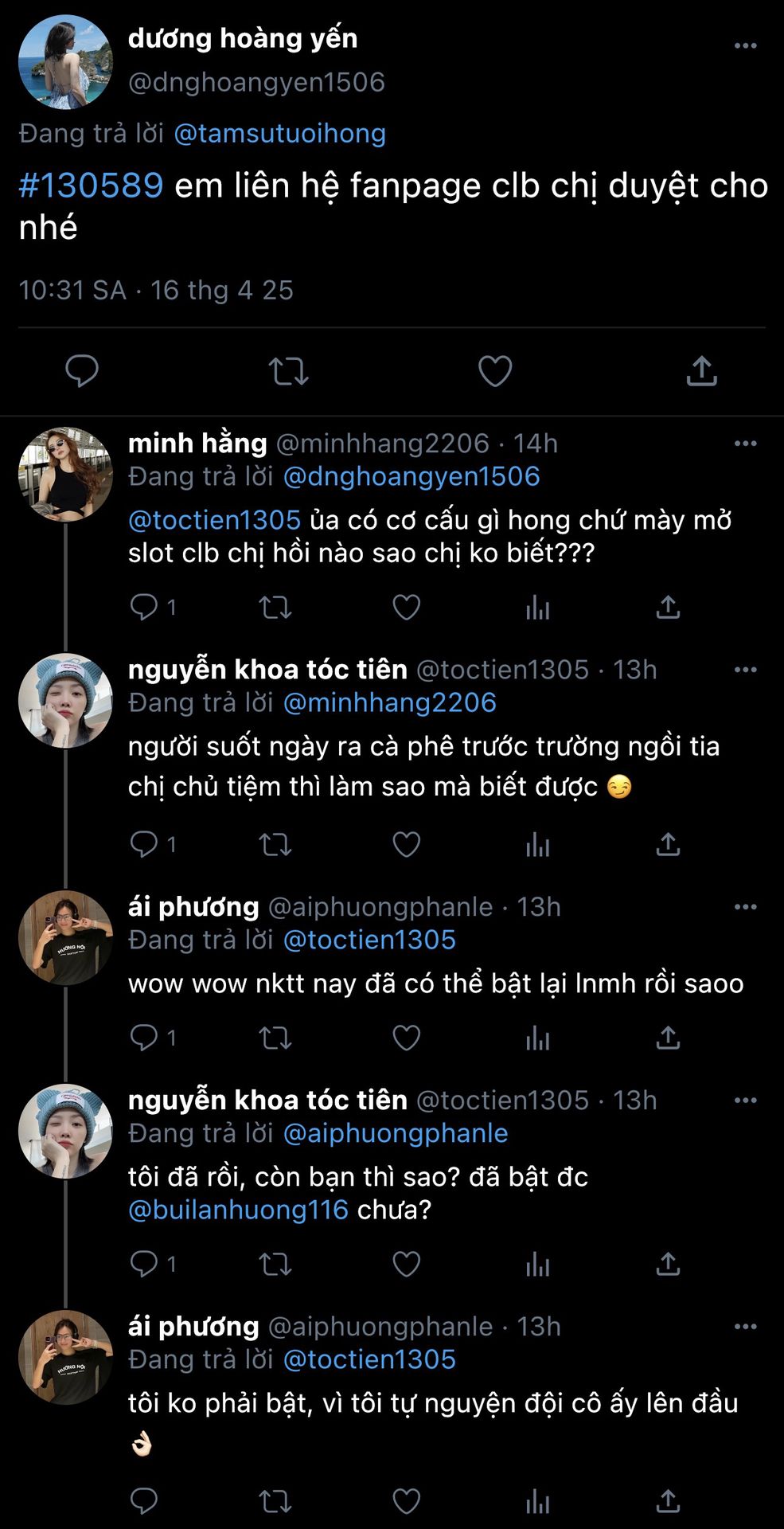This screenshot has height=1529, width=784.
Task: Share the main tweet by dương hoàng yến
Action: (x=701, y=371)
